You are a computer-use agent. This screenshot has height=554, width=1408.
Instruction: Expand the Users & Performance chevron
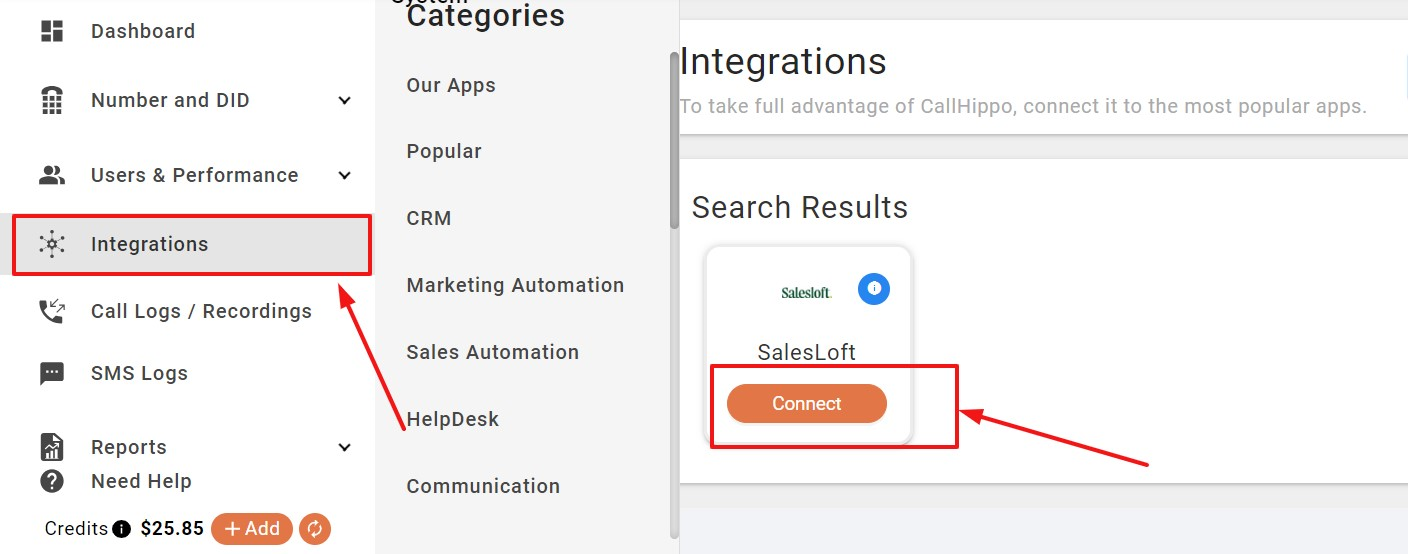click(345, 175)
